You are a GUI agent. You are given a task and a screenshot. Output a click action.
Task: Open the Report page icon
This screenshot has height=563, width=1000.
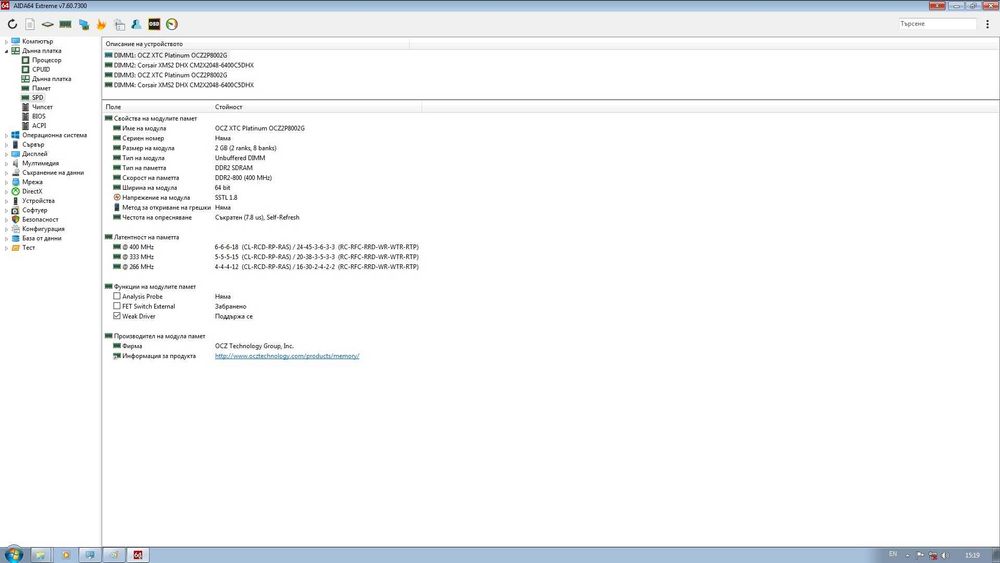point(30,24)
